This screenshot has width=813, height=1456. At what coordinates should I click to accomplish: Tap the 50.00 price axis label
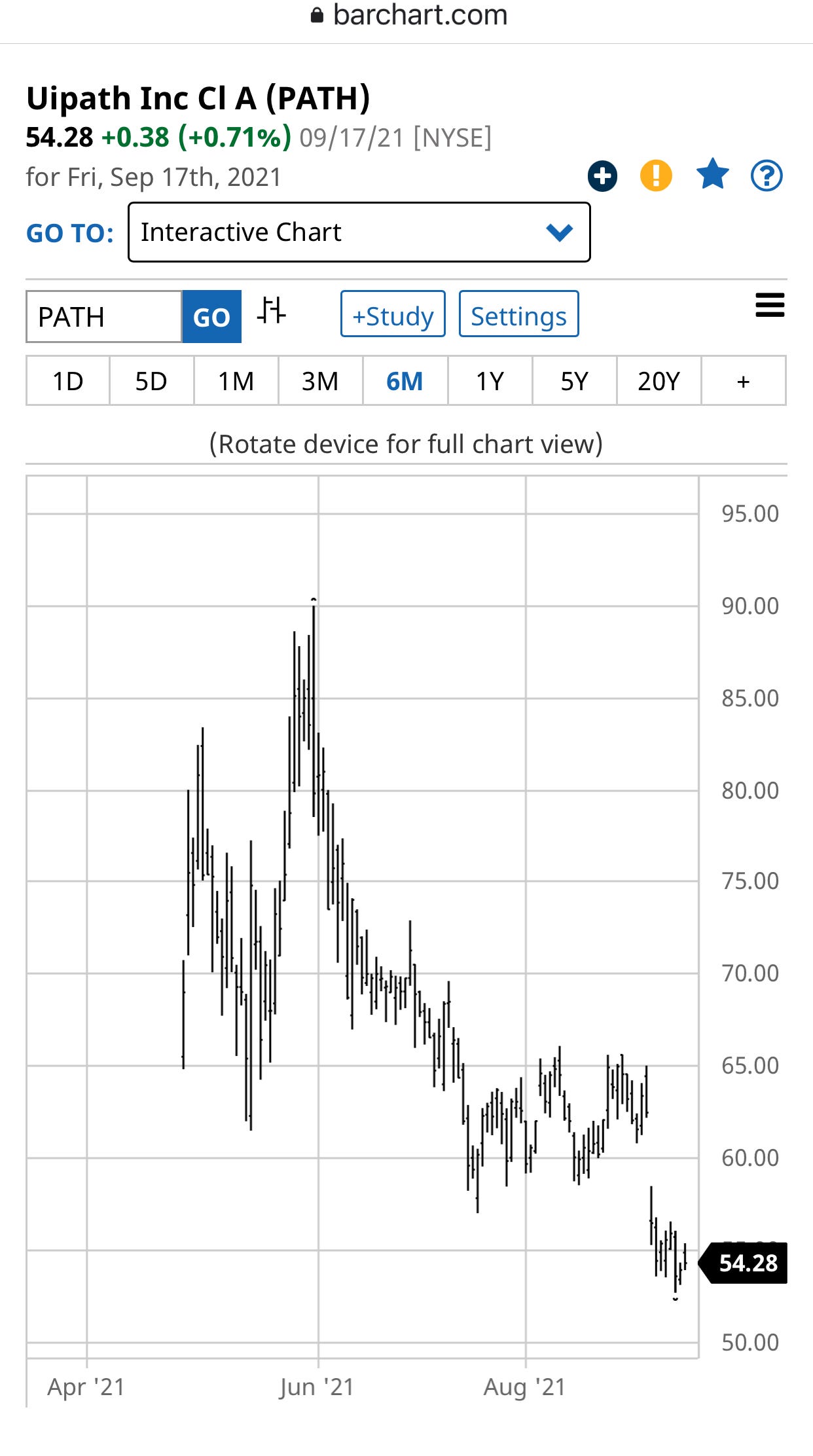point(750,1343)
